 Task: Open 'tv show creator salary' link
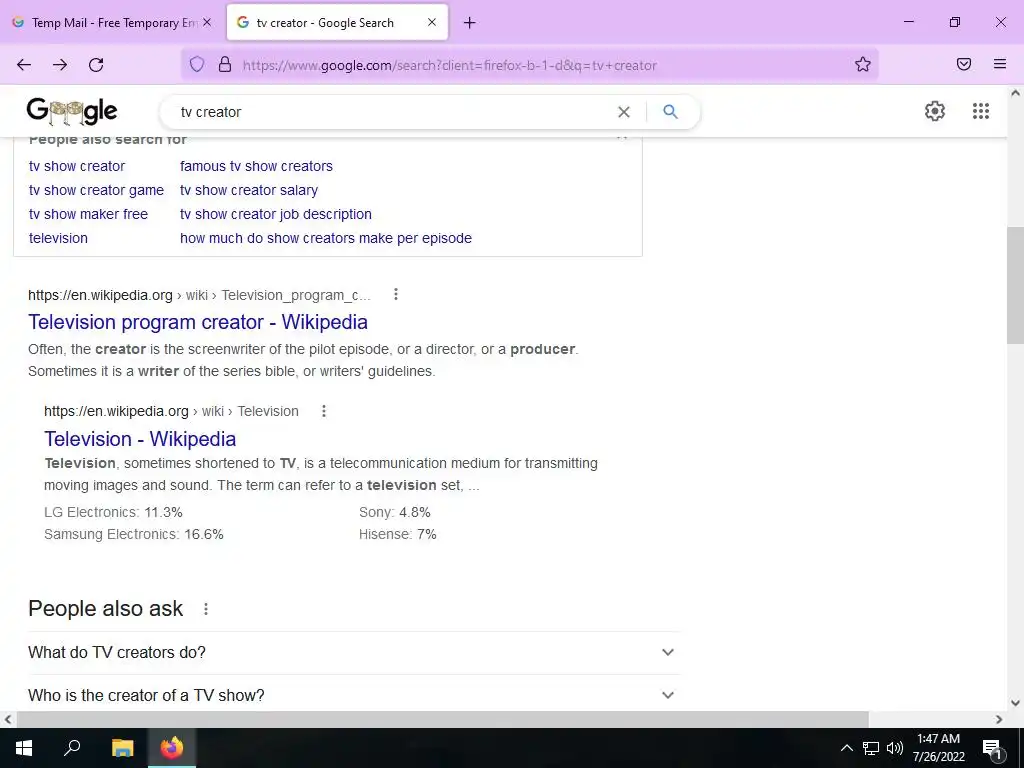pyautogui.click(x=249, y=190)
